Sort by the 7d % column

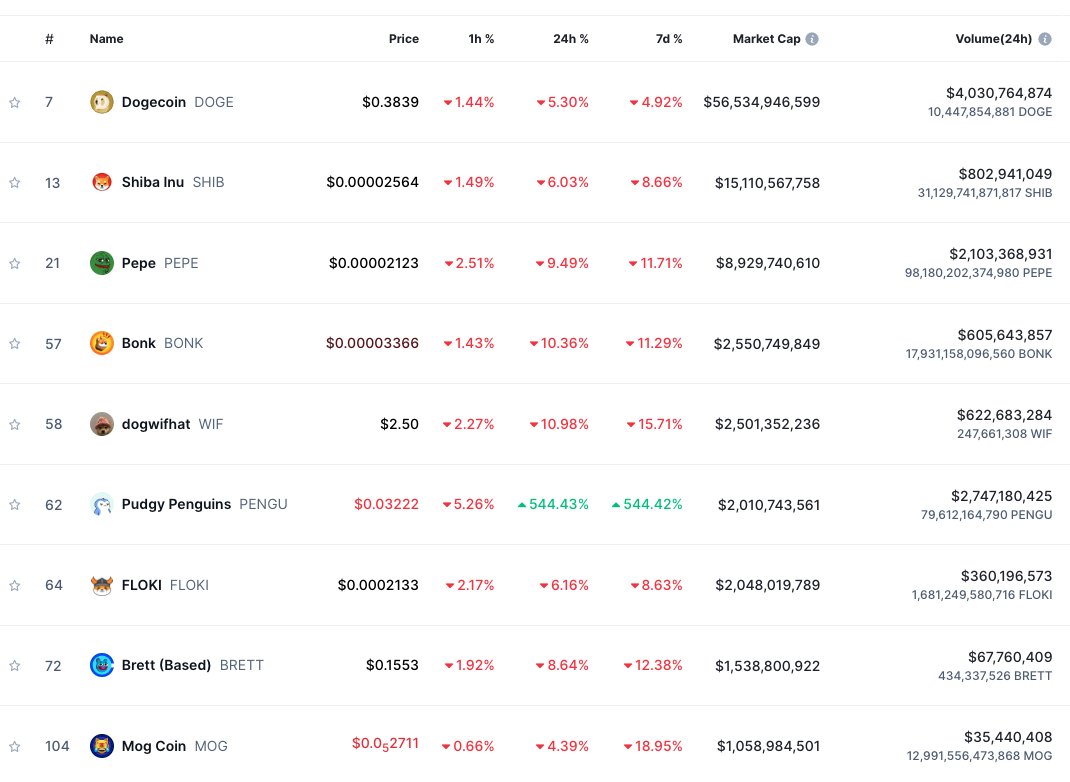click(x=669, y=39)
